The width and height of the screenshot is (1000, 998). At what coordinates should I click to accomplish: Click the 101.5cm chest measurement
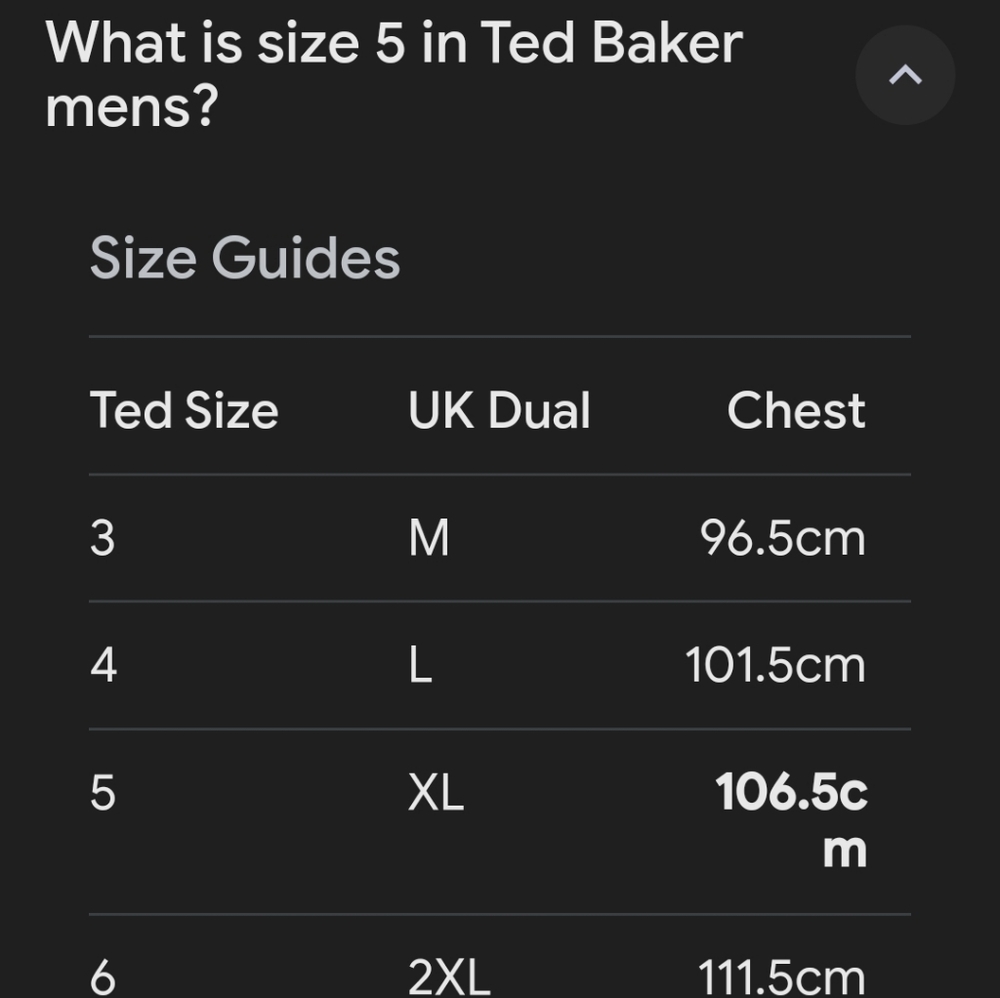click(773, 664)
